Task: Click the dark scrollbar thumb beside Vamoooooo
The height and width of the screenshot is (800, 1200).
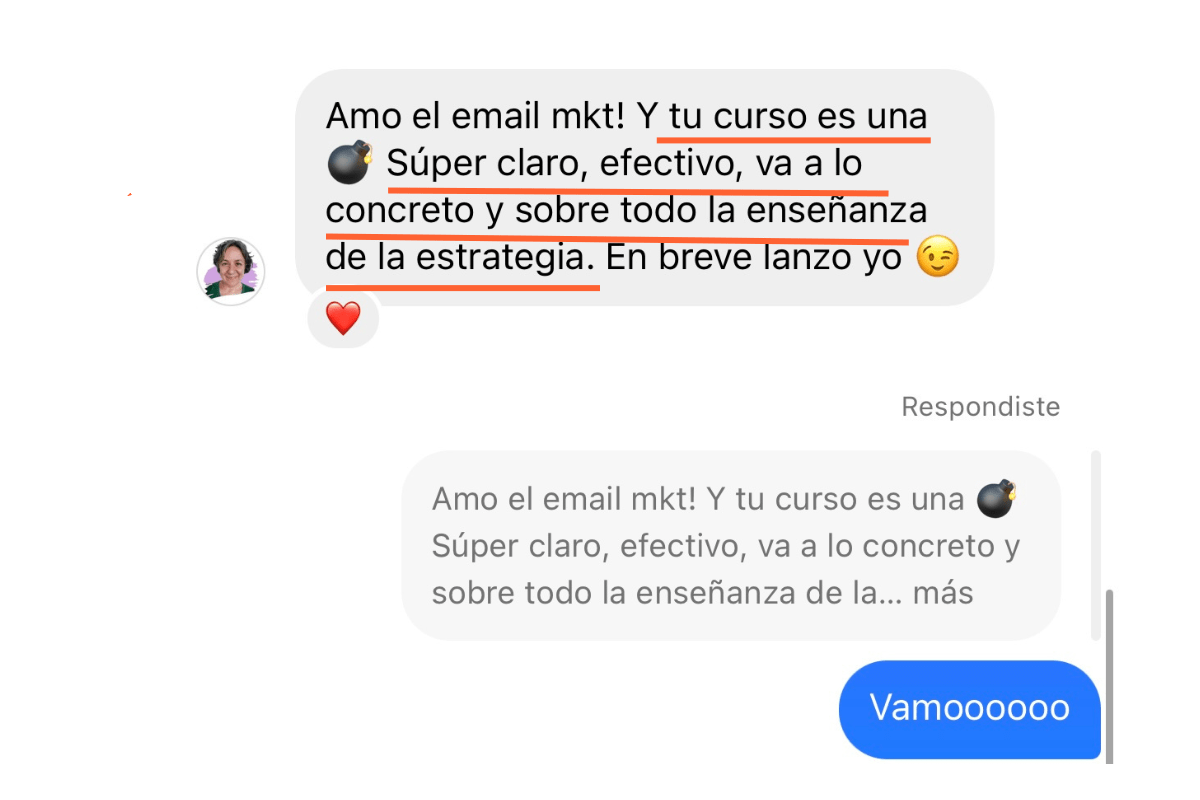Action: point(1108,677)
